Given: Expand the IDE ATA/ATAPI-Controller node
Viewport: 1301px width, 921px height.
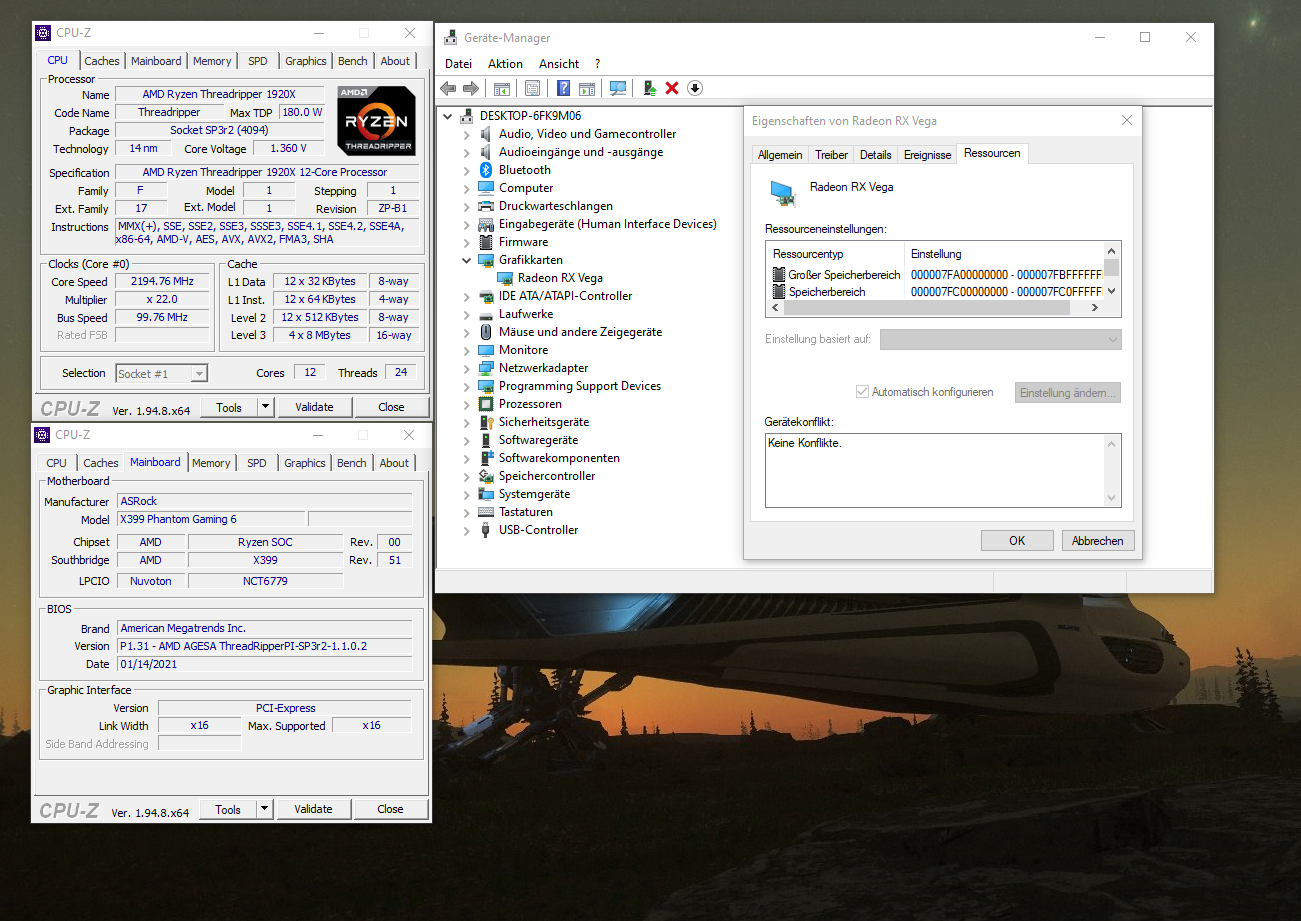Looking at the screenshot, I should pos(466,296).
